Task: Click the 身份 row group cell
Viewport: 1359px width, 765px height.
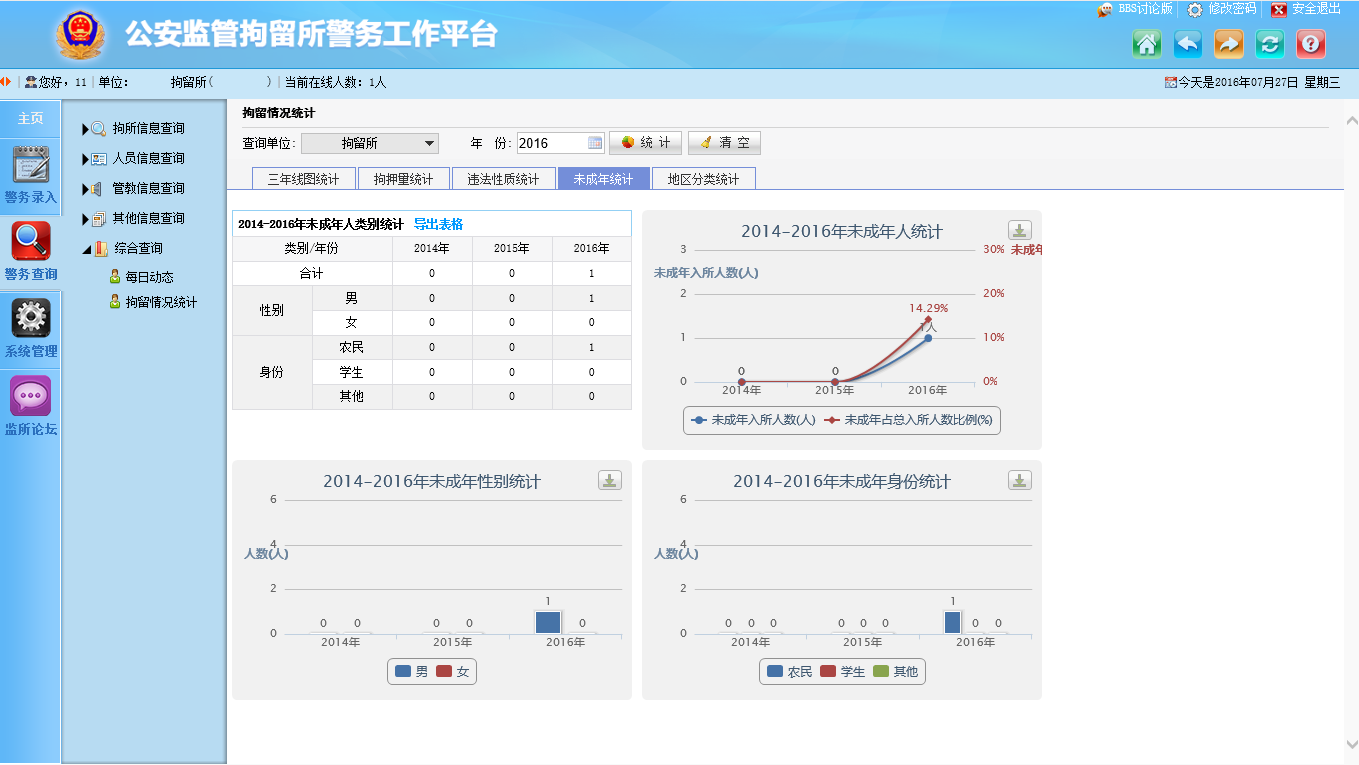Action: click(x=272, y=372)
